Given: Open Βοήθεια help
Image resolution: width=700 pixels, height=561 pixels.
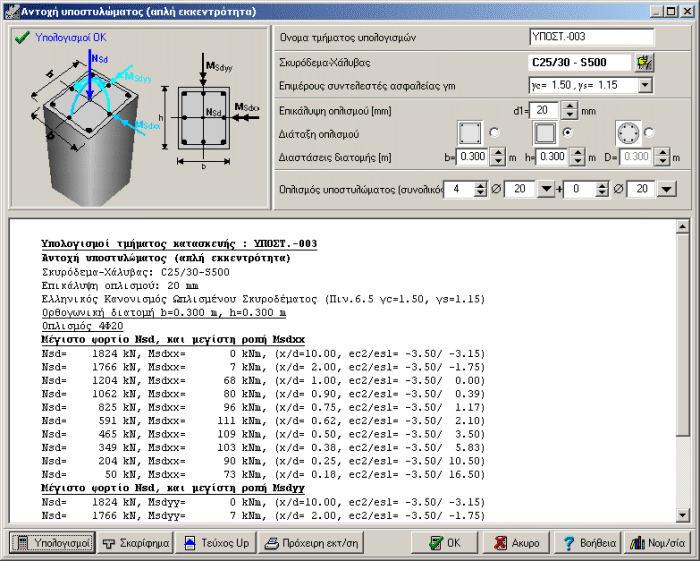Looking at the screenshot, I should click(587, 543).
